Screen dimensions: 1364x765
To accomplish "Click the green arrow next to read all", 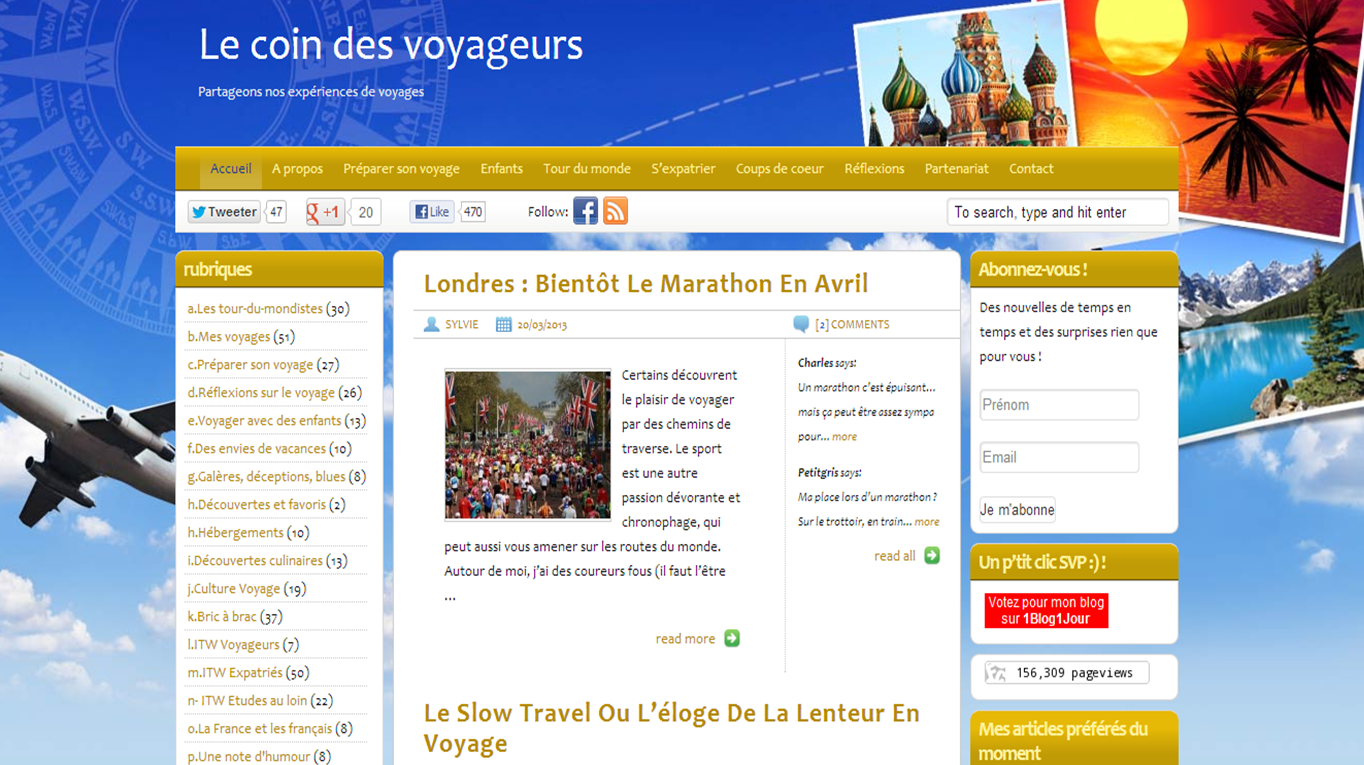I will click(932, 555).
